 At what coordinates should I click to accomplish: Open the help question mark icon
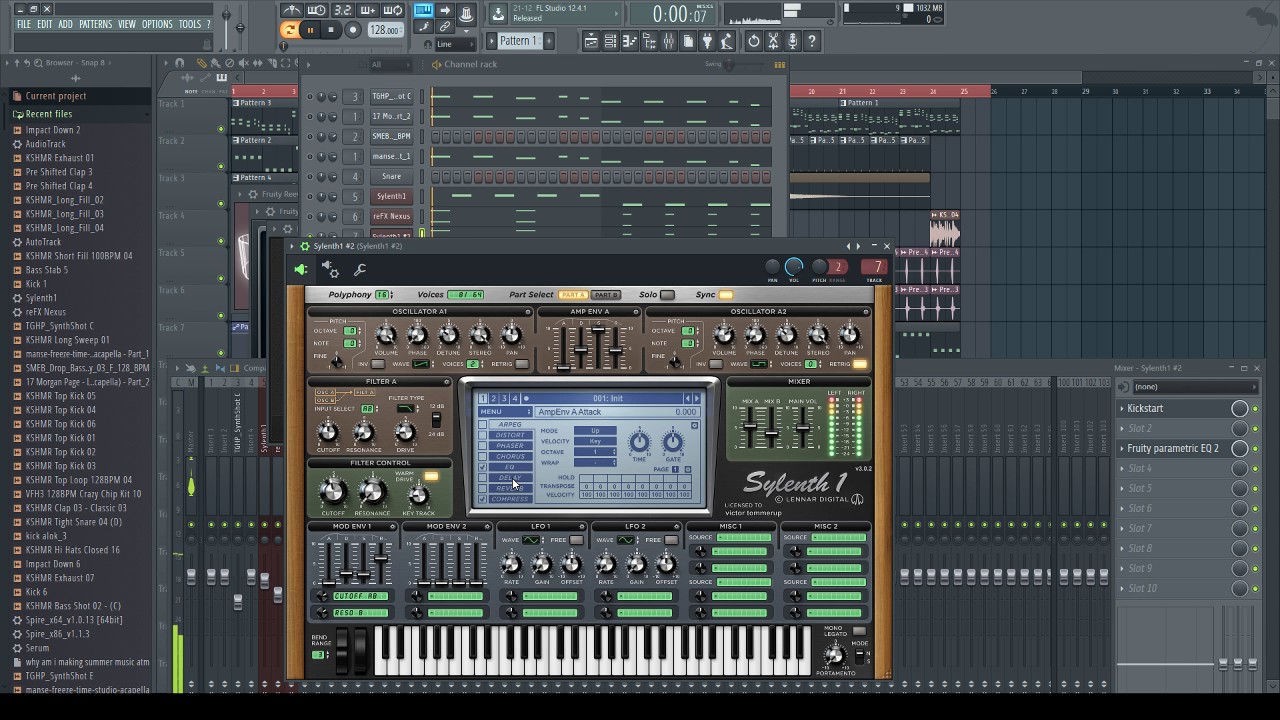pyautogui.click(x=812, y=41)
